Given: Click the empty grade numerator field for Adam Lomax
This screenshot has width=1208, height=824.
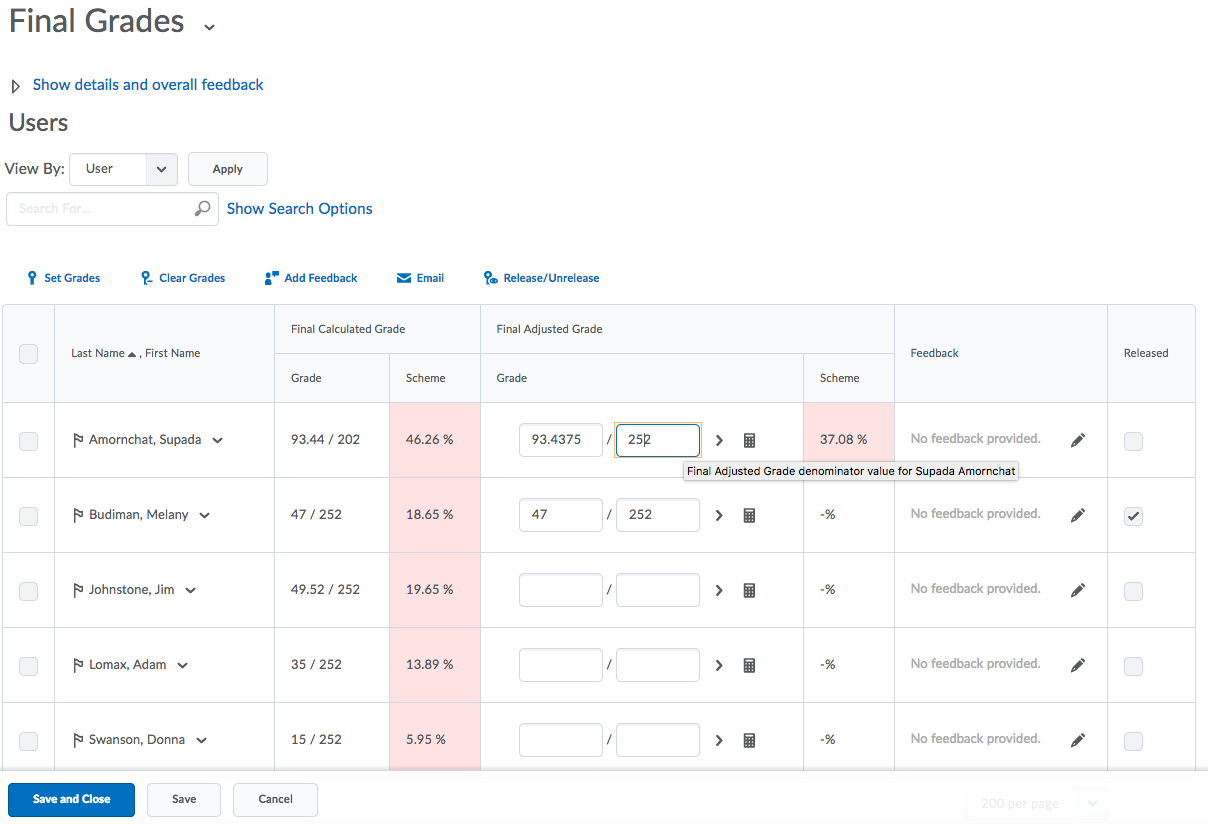Looking at the screenshot, I should pos(560,665).
